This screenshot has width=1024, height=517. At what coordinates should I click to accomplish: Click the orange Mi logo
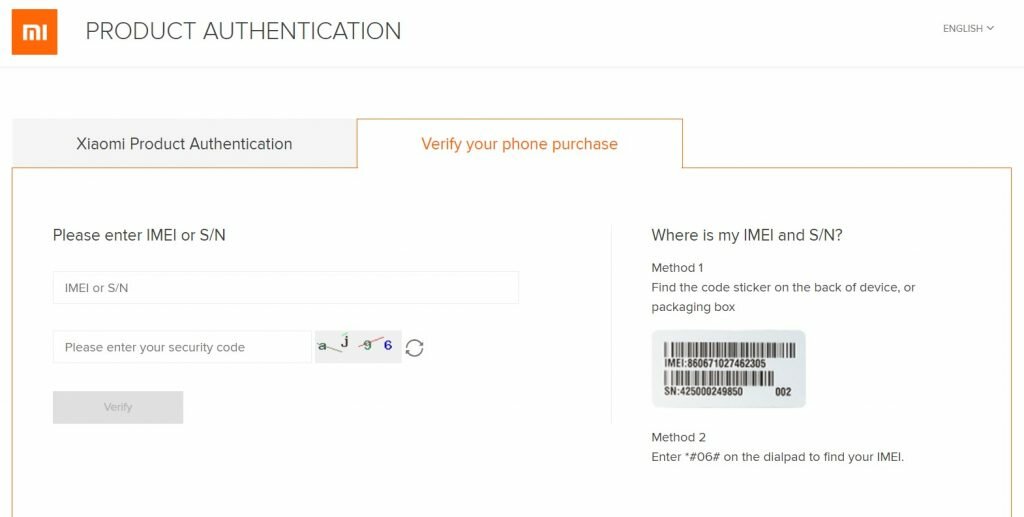click(34, 32)
